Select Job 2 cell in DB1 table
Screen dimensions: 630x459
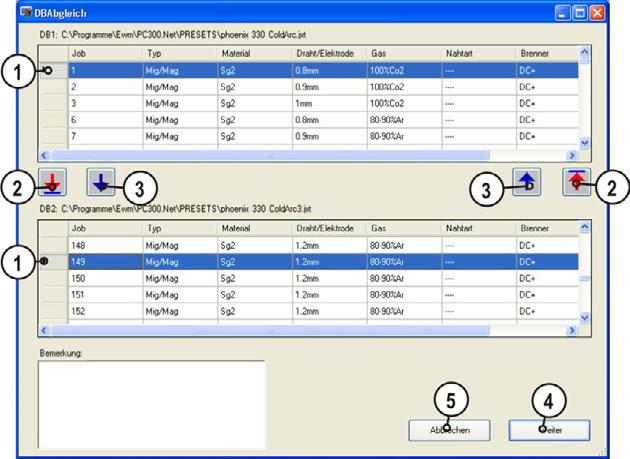pyautogui.click(x=105, y=87)
